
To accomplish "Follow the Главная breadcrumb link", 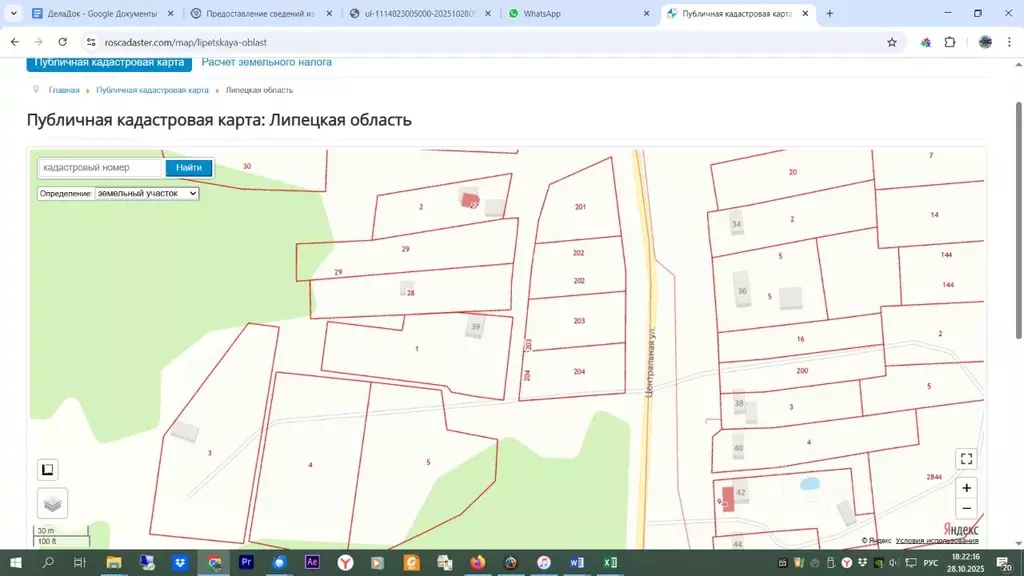I will [64, 90].
